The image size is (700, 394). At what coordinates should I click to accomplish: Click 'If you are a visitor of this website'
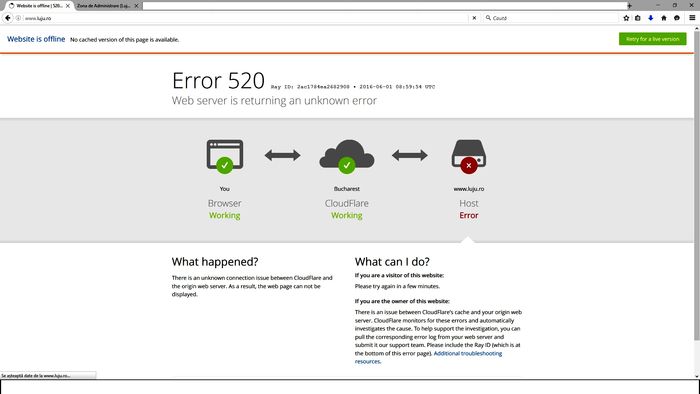pyautogui.click(x=399, y=275)
